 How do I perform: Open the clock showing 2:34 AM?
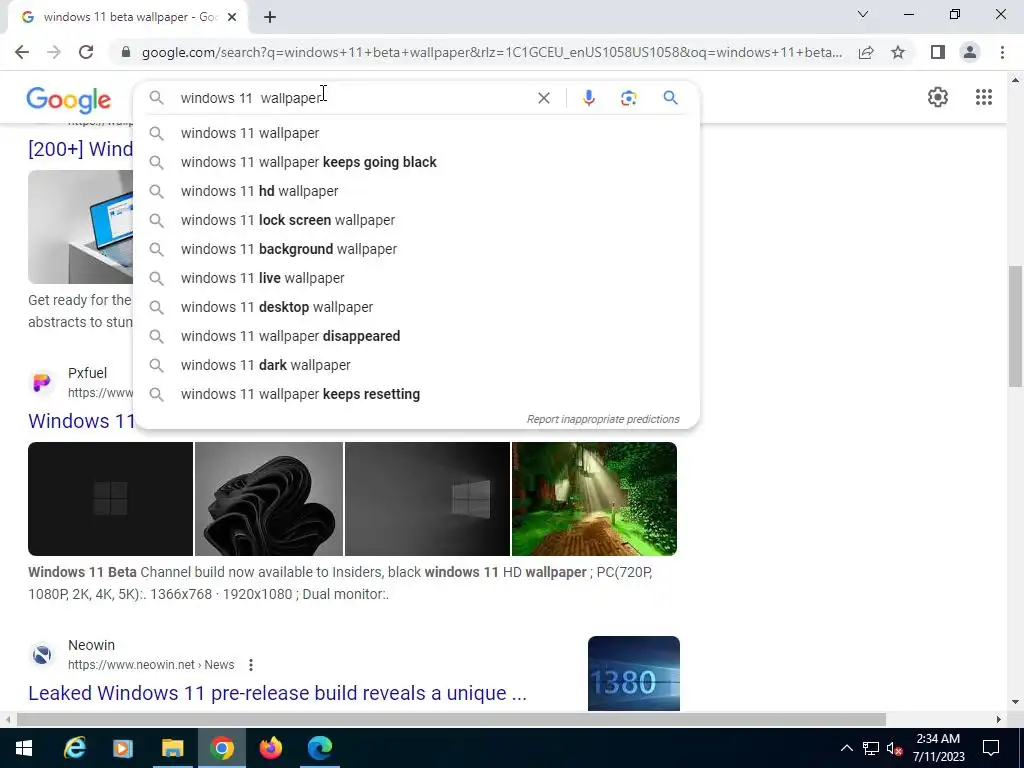(x=938, y=748)
